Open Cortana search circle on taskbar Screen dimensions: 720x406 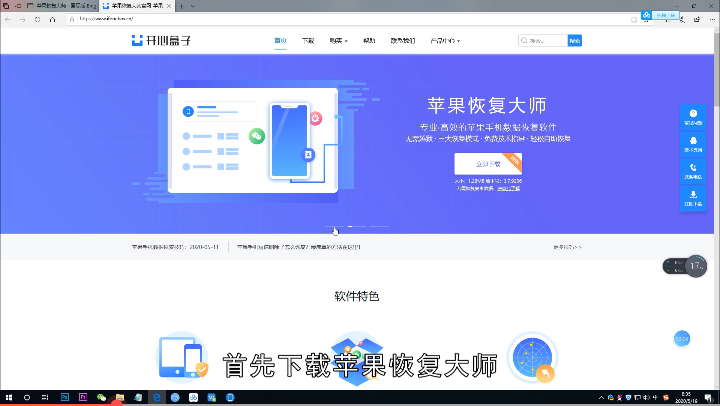click(x=27, y=397)
